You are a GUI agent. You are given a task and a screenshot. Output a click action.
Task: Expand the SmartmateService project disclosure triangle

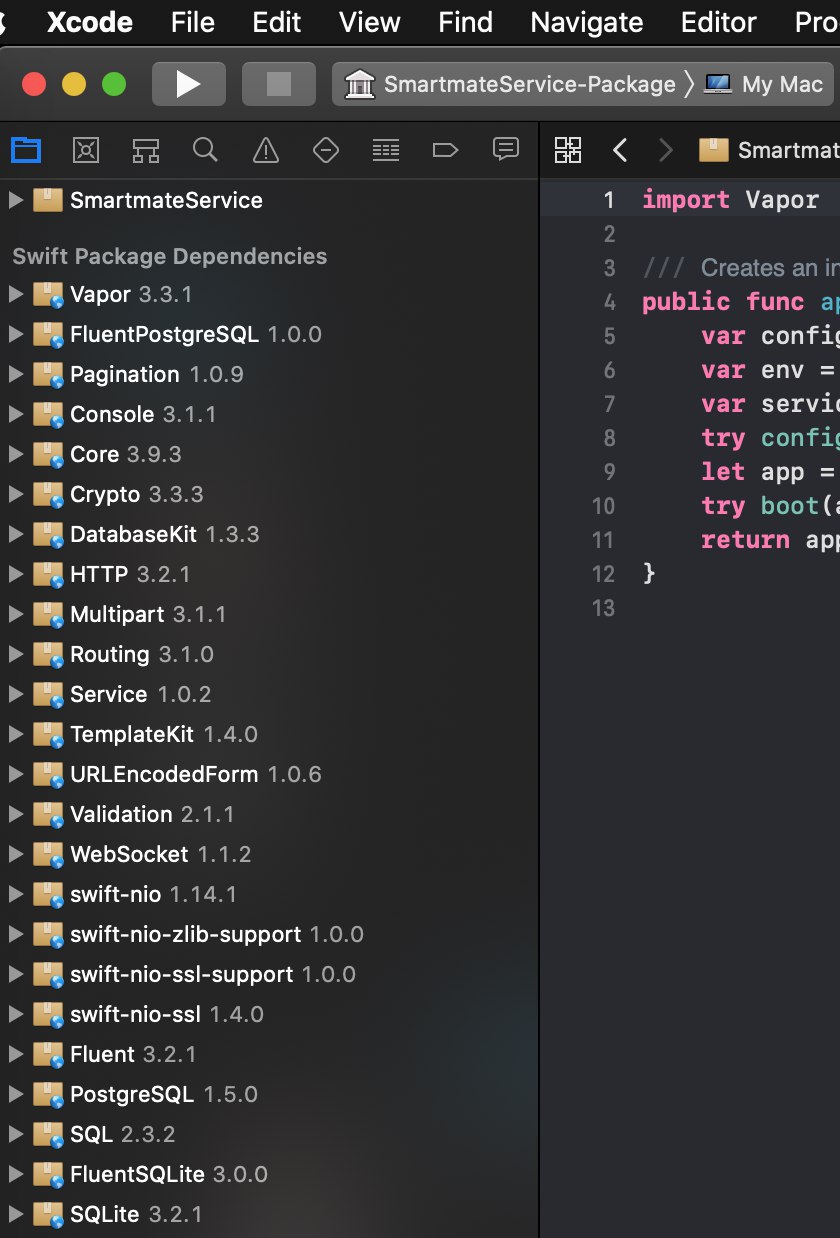point(15,200)
